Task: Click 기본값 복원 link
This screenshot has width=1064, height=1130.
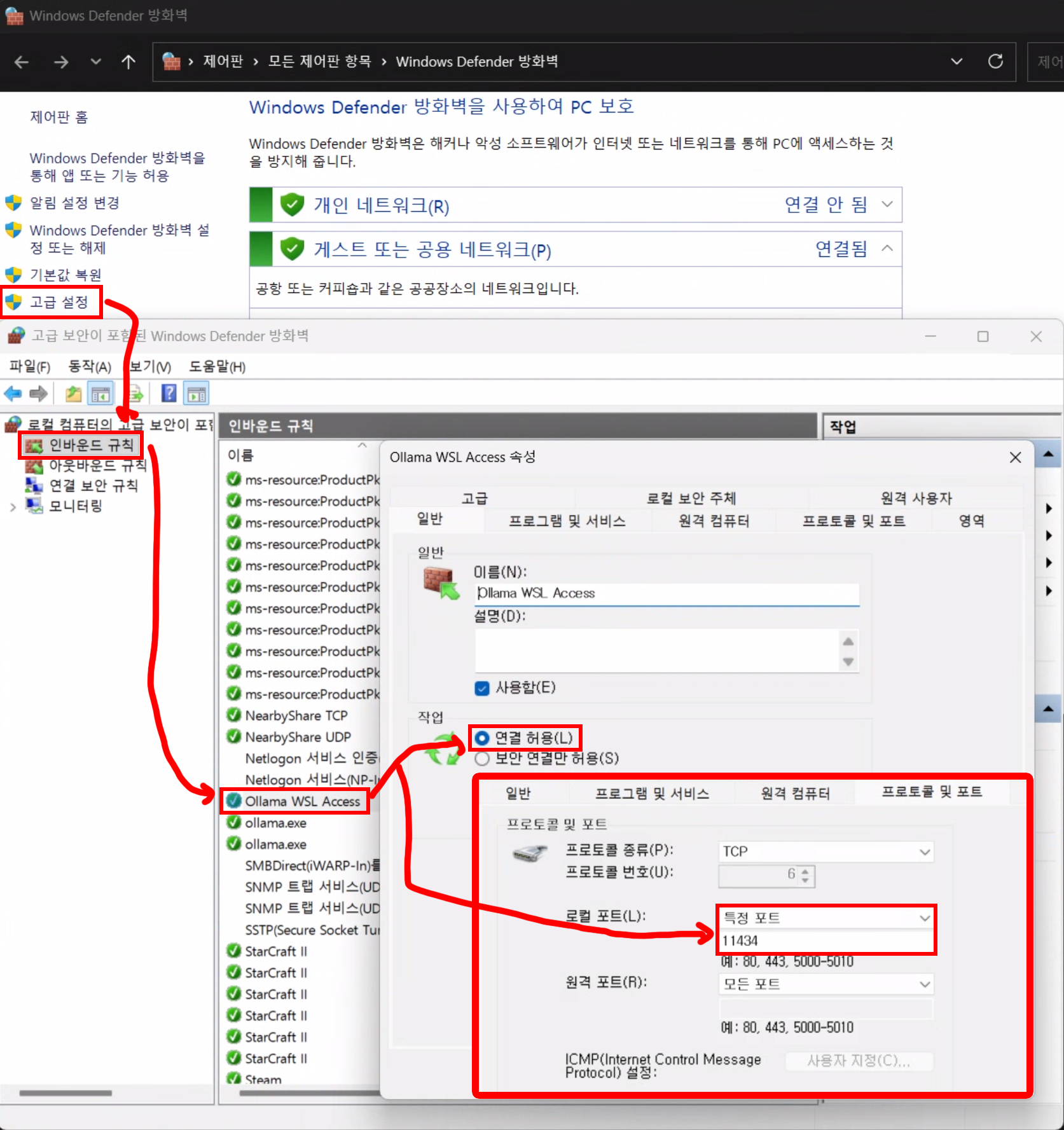Action: pos(66,275)
